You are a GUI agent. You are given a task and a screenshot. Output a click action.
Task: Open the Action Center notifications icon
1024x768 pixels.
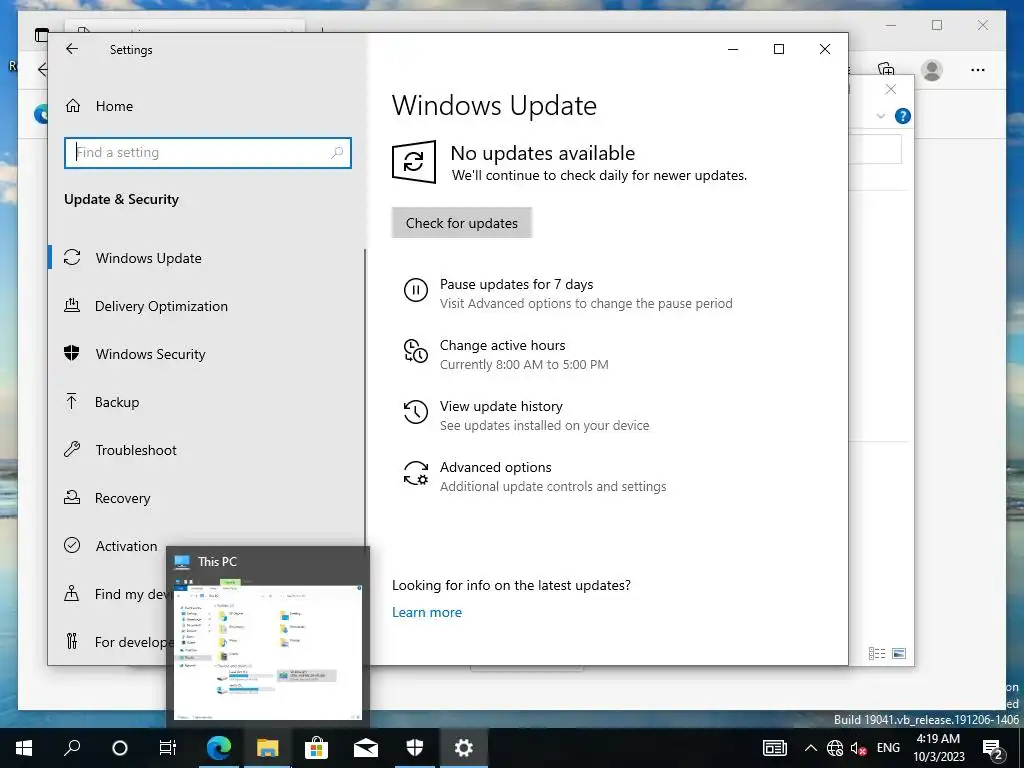coord(993,749)
